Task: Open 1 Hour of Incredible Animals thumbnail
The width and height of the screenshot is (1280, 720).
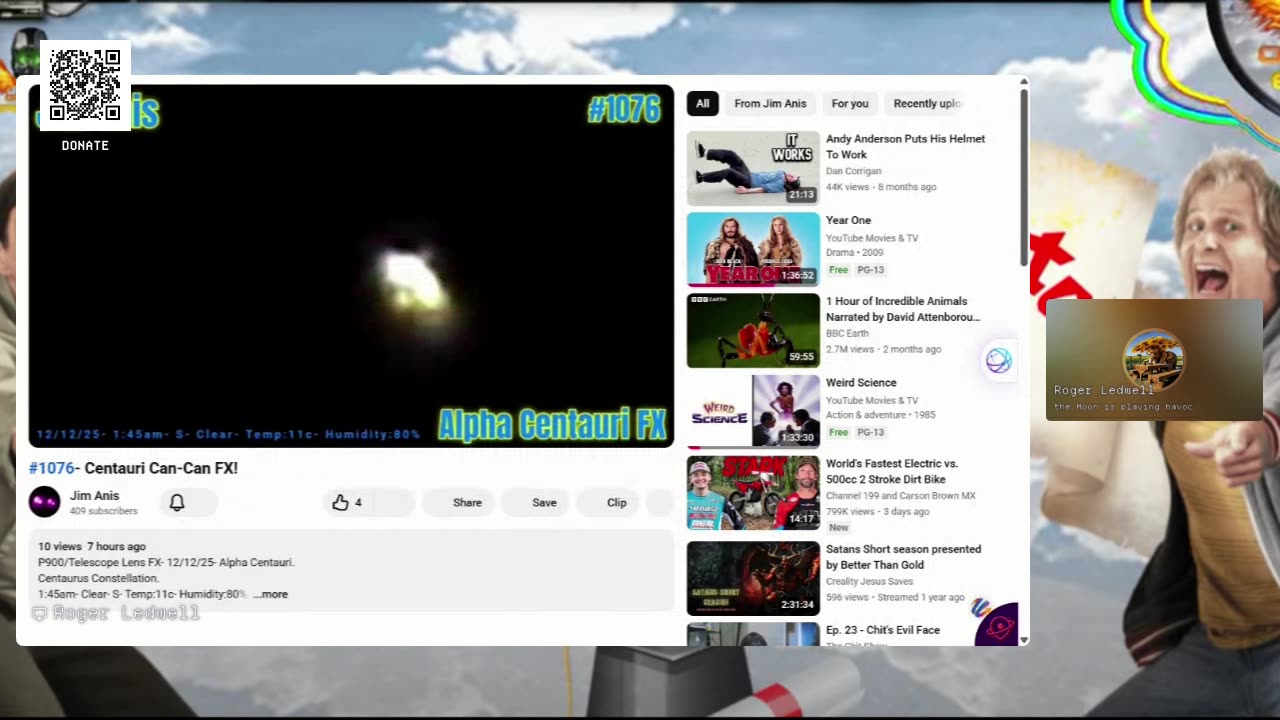Action: [x=753, y=330]
